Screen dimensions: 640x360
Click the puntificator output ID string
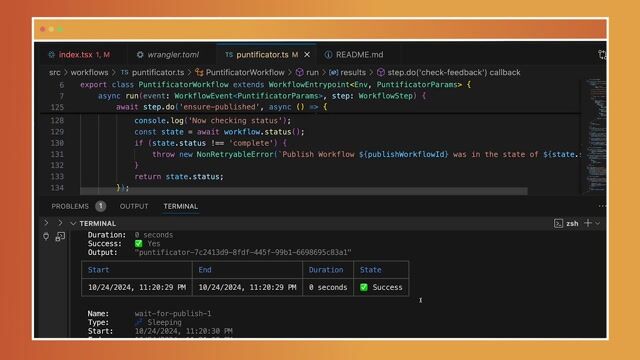[243, 253]
